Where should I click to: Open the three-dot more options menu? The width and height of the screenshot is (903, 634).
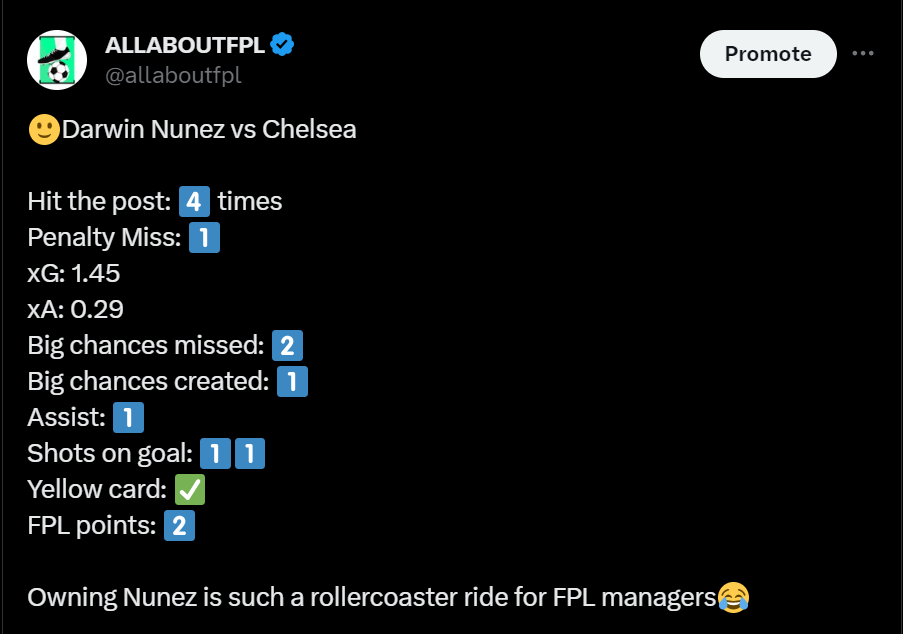[863, 53]
